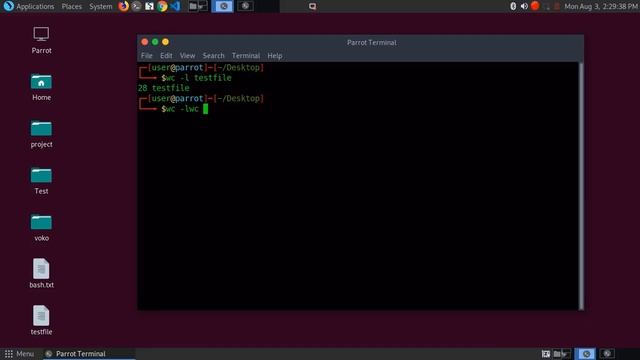Click Parrot Terminal taskbar button
640x360 pixels.
pyautogui.click(x=89, y=354)
